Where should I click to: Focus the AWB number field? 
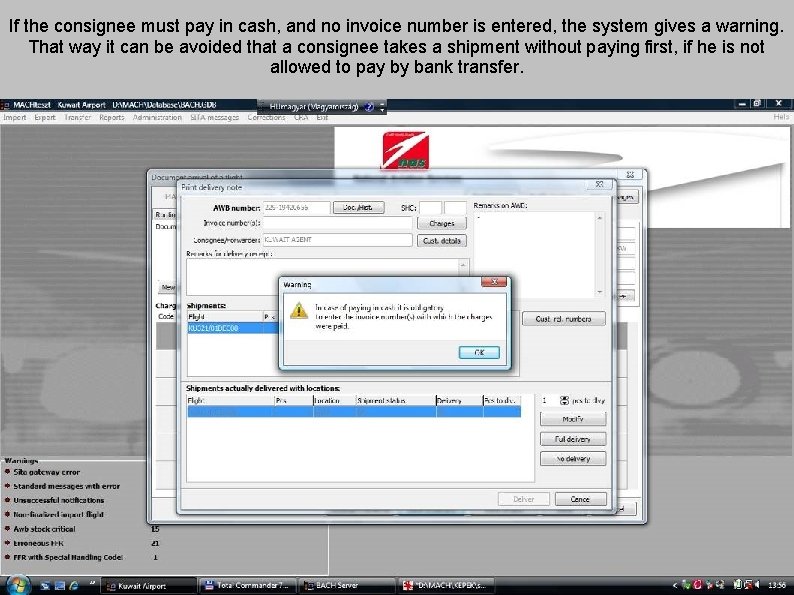pyautogui.click(x=296, y=208)
